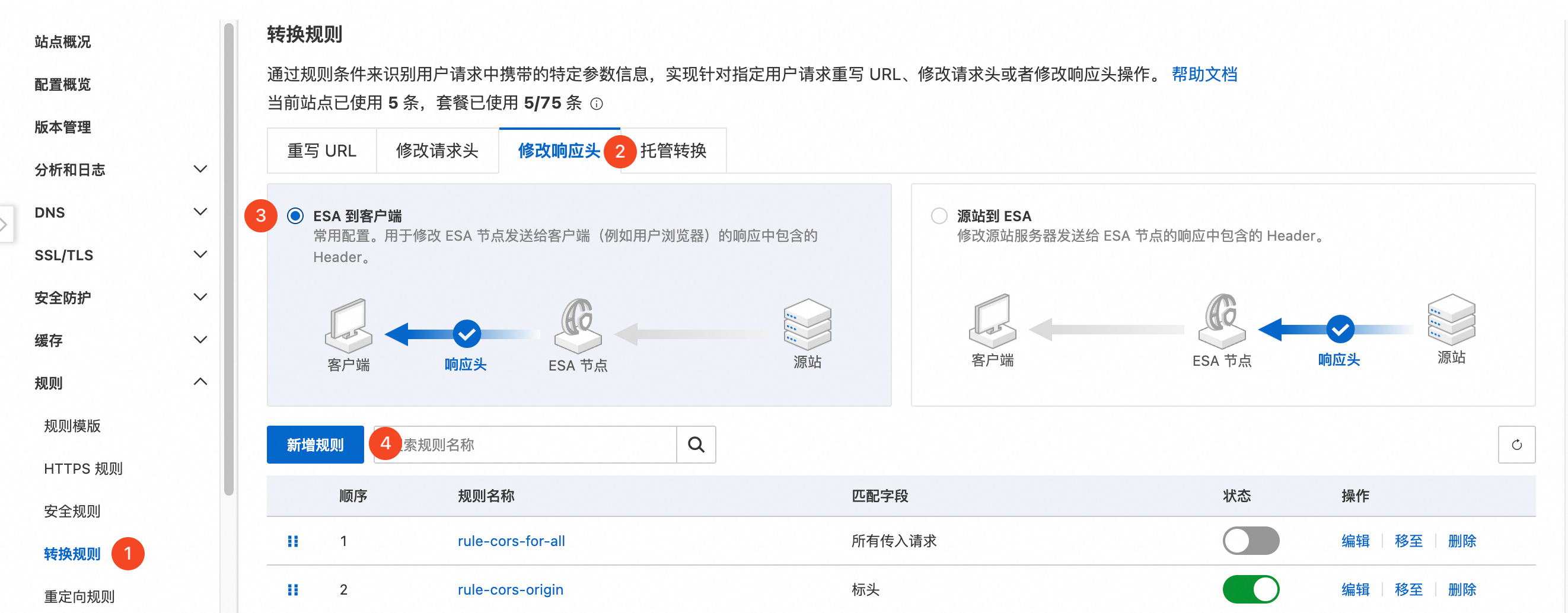Expand the 分析和日志 menu section
The height and width of the screenshot is (613, 1568).
pos(200,169)
